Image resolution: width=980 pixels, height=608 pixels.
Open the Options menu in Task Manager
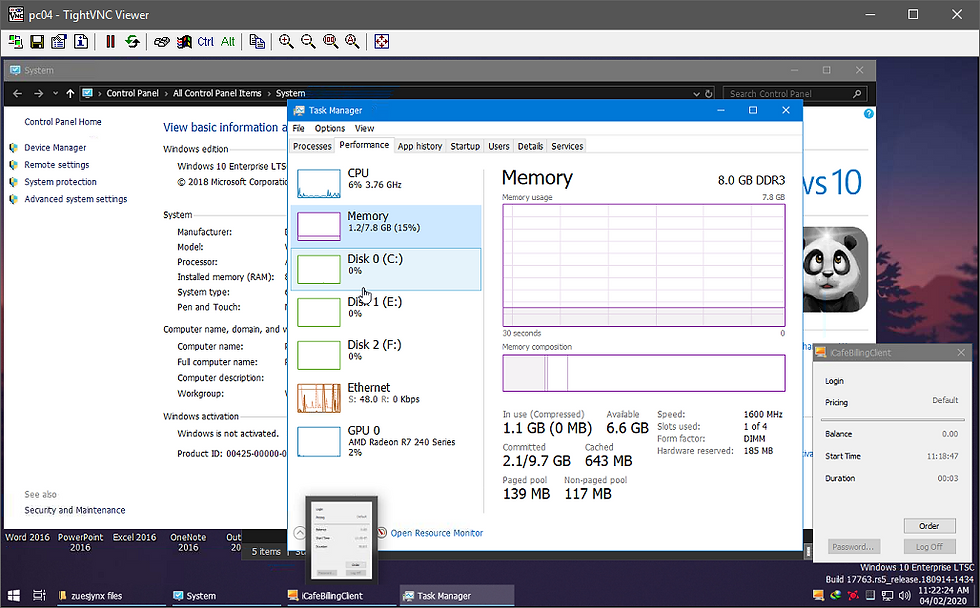(330, 128)
